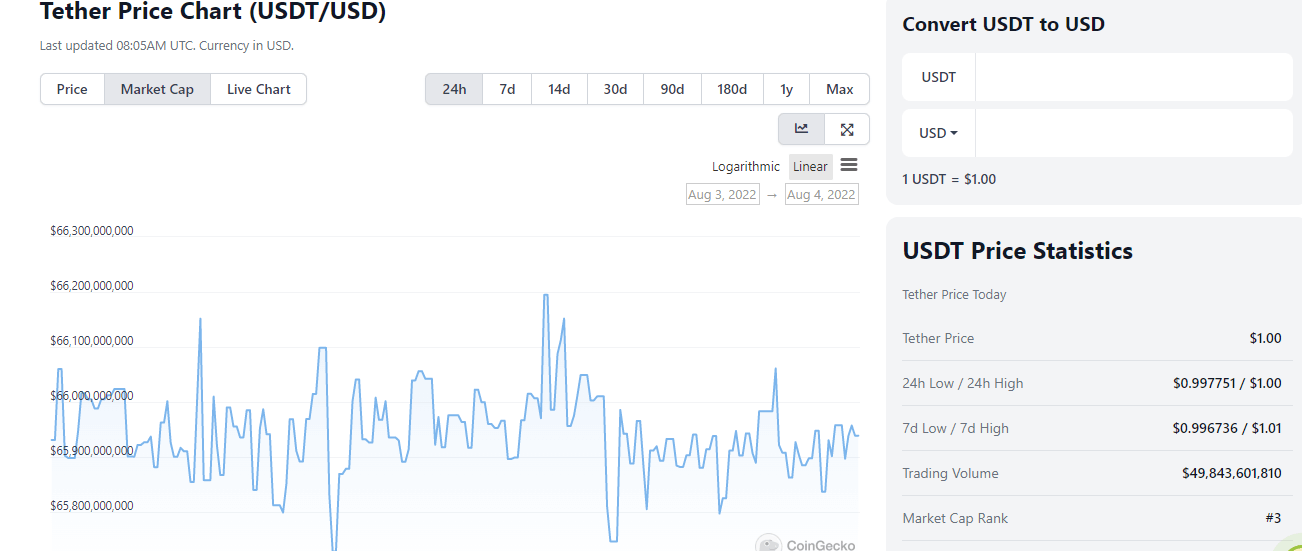Toggle chart to Linear scale
Screen dimensions: 1302x551
point(810,167)
